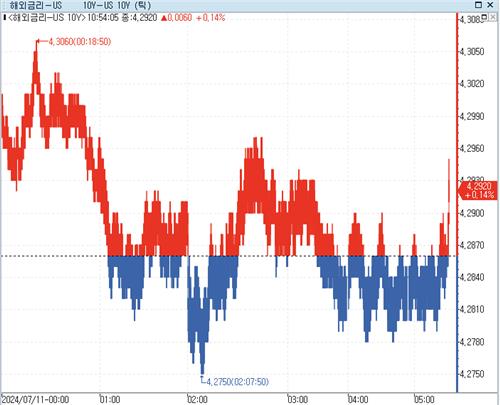The image size is (500, 405).
Task: Click the 4.3050 price axis label
Action: [472, 52]
